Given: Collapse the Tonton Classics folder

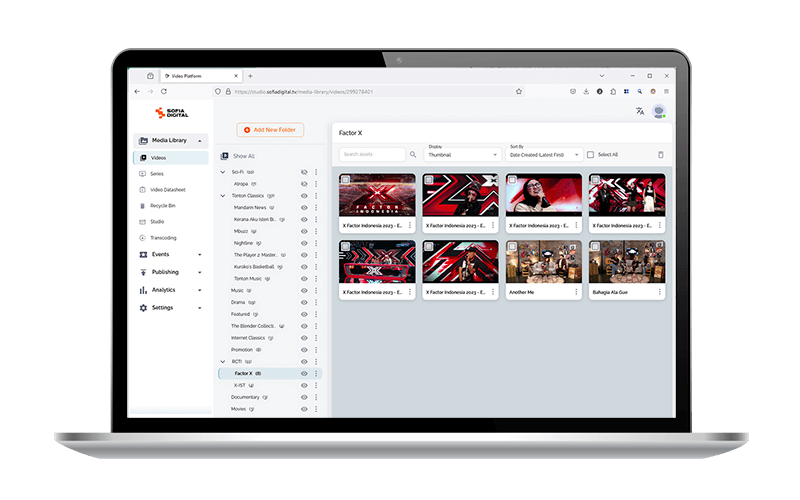Looking at the screenshot, I should tap(223, 196).
